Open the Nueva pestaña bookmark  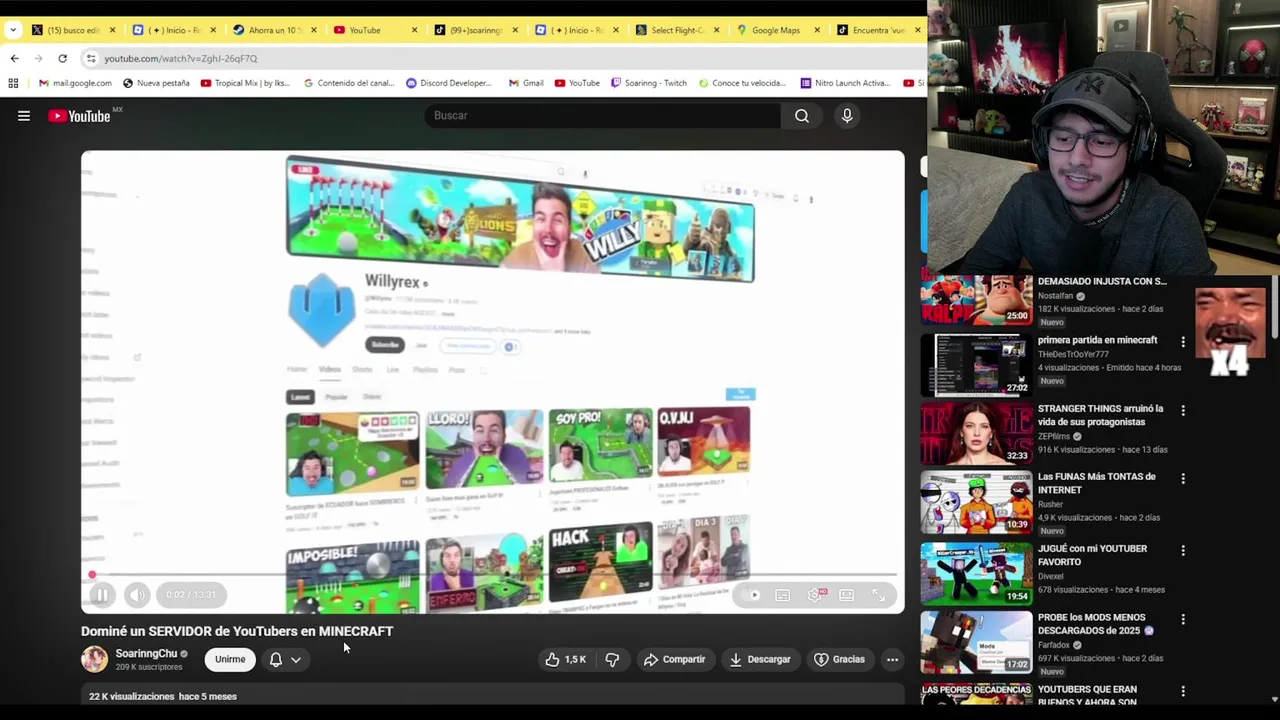click(x=156, y=83)
